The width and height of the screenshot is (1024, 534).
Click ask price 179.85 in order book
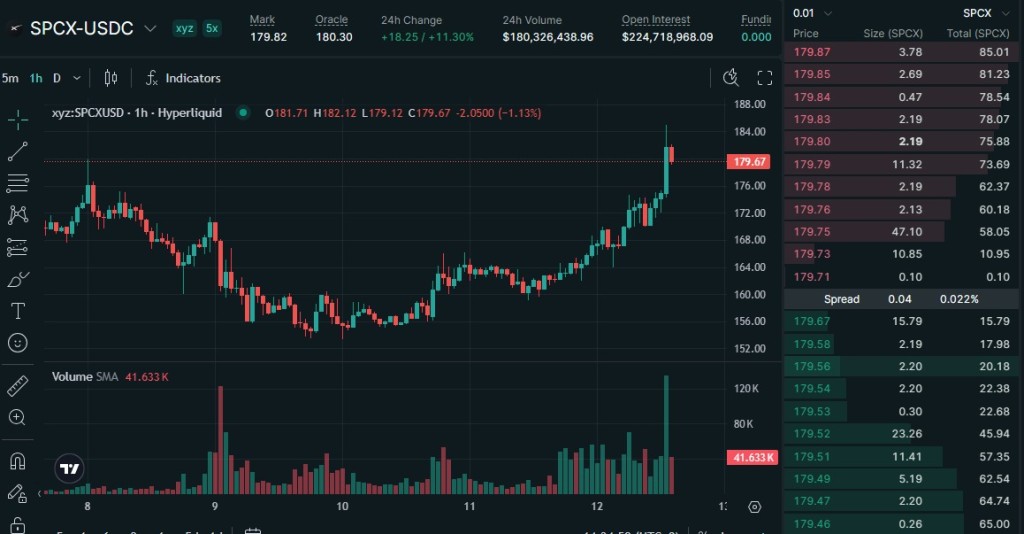tap(812, 74)
